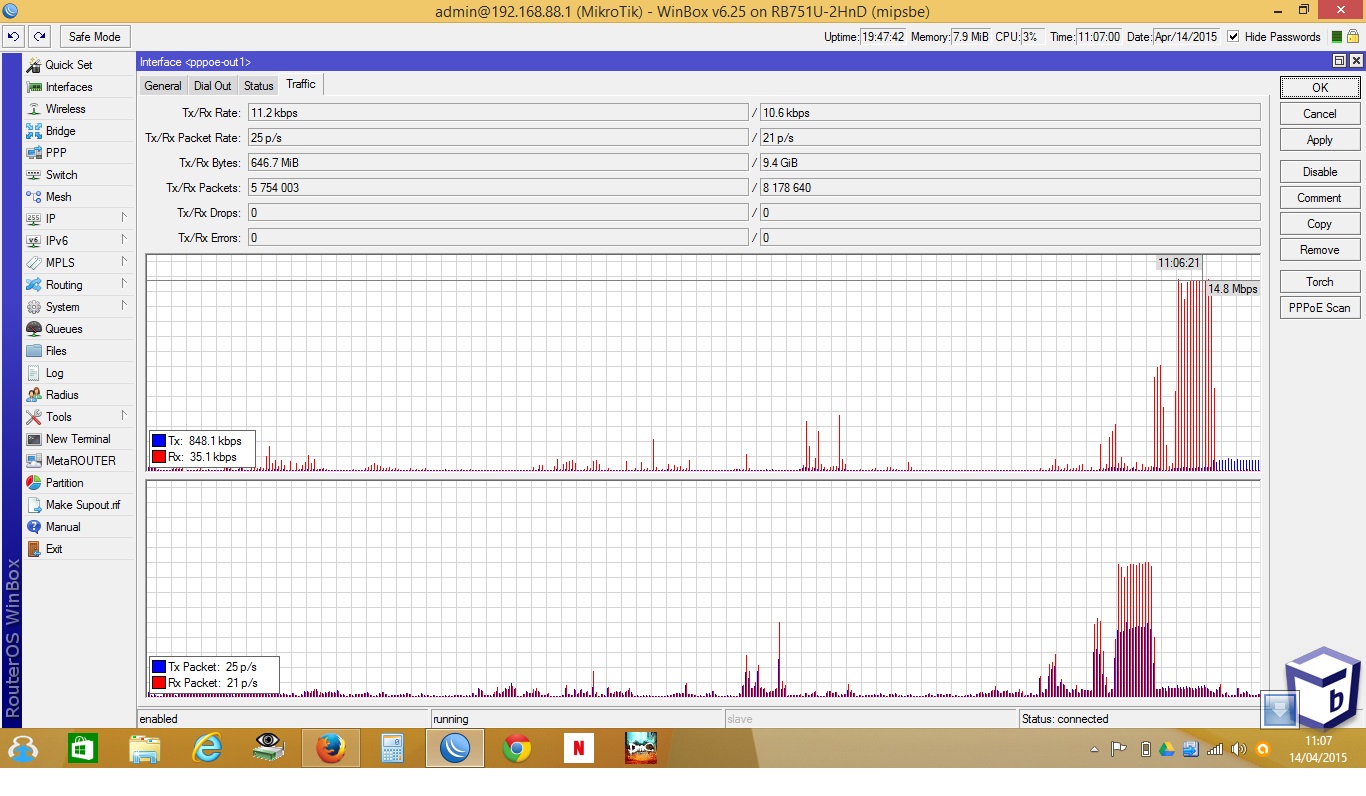Open the Calculator from the taskbar
Screen dimensions: 1366x796
[x=392, y=748]
